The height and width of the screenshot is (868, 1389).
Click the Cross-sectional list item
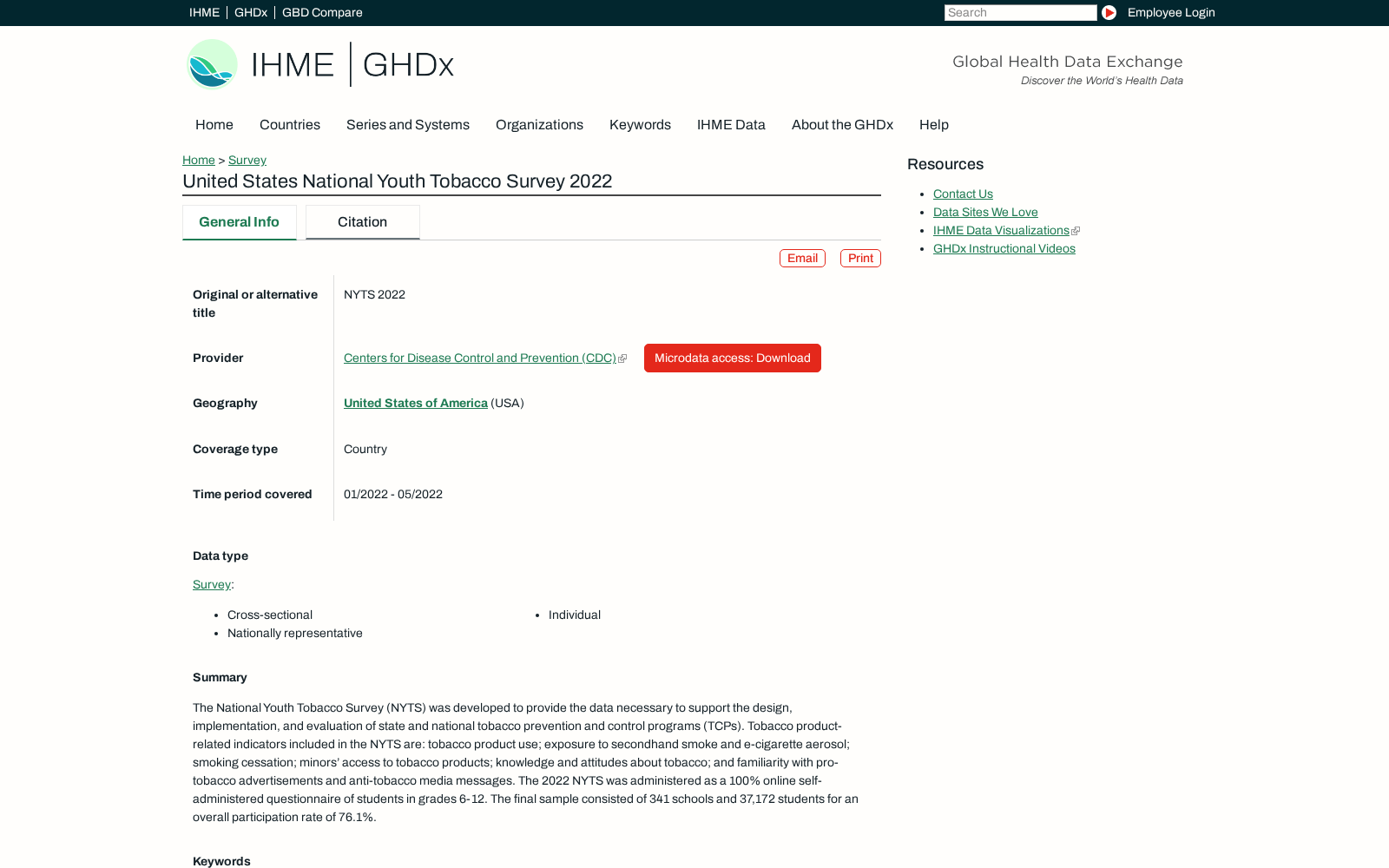click(270, 615)
